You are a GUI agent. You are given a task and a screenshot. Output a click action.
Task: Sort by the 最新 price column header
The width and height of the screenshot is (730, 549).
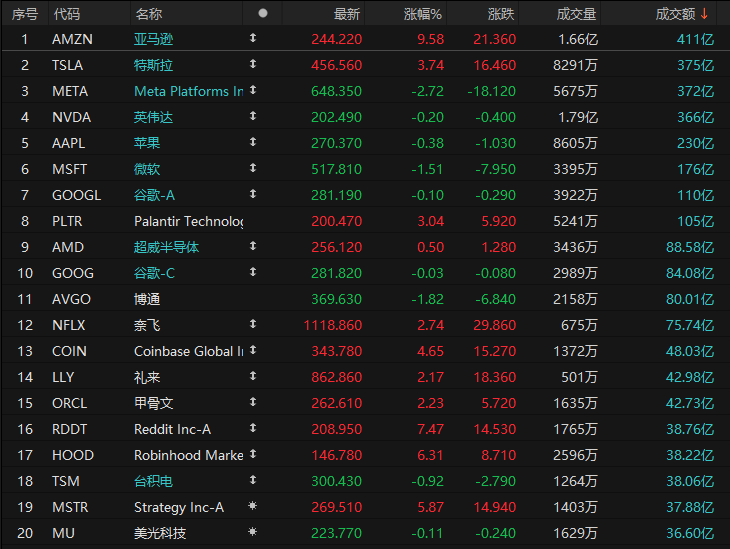pyautogui.click(x=347, y=14)
